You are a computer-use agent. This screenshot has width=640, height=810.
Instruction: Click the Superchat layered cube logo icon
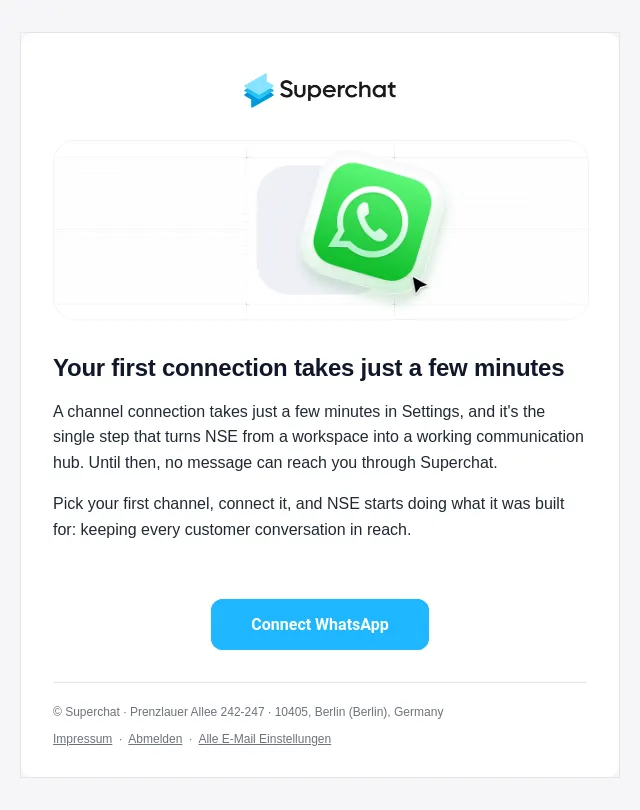[259, 90]
